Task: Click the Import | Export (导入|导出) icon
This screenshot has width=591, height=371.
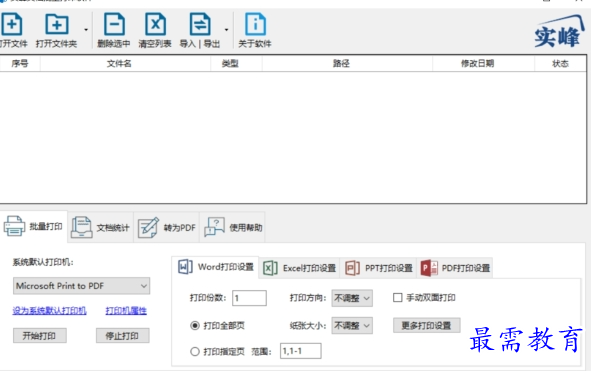Action: (x=200, y=25)
